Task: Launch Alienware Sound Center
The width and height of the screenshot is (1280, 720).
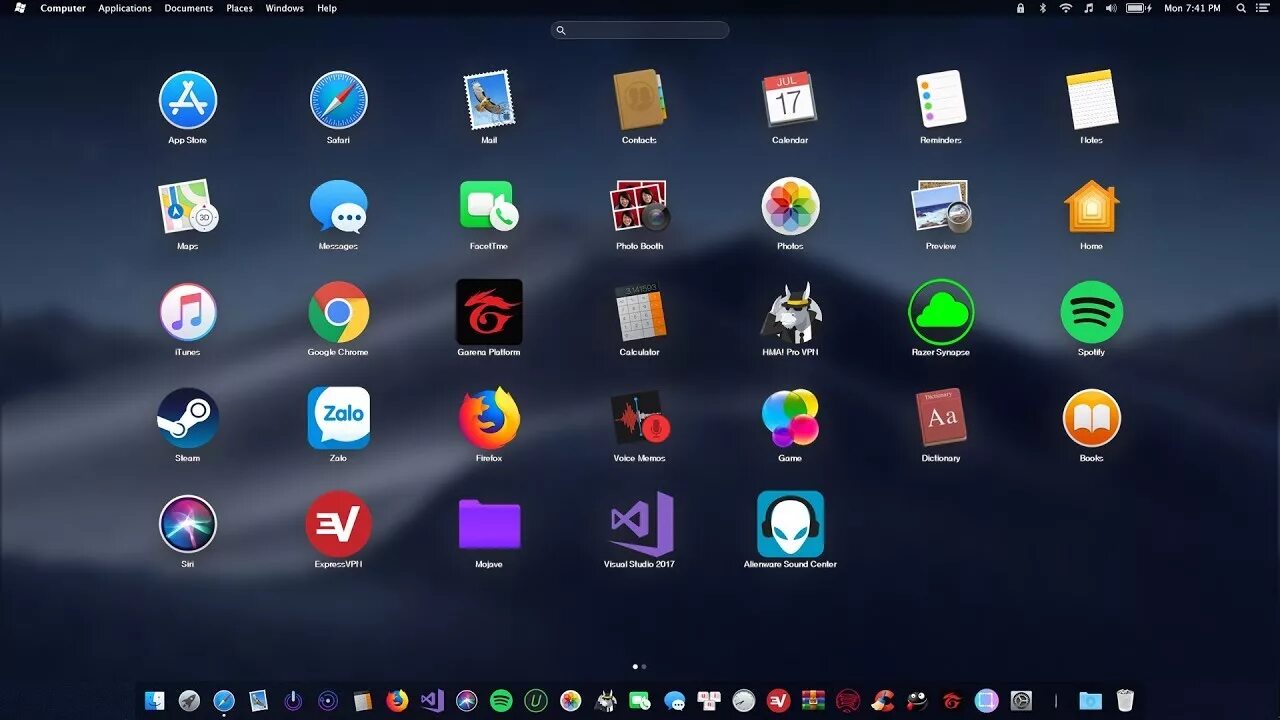Action: [790, 525]
